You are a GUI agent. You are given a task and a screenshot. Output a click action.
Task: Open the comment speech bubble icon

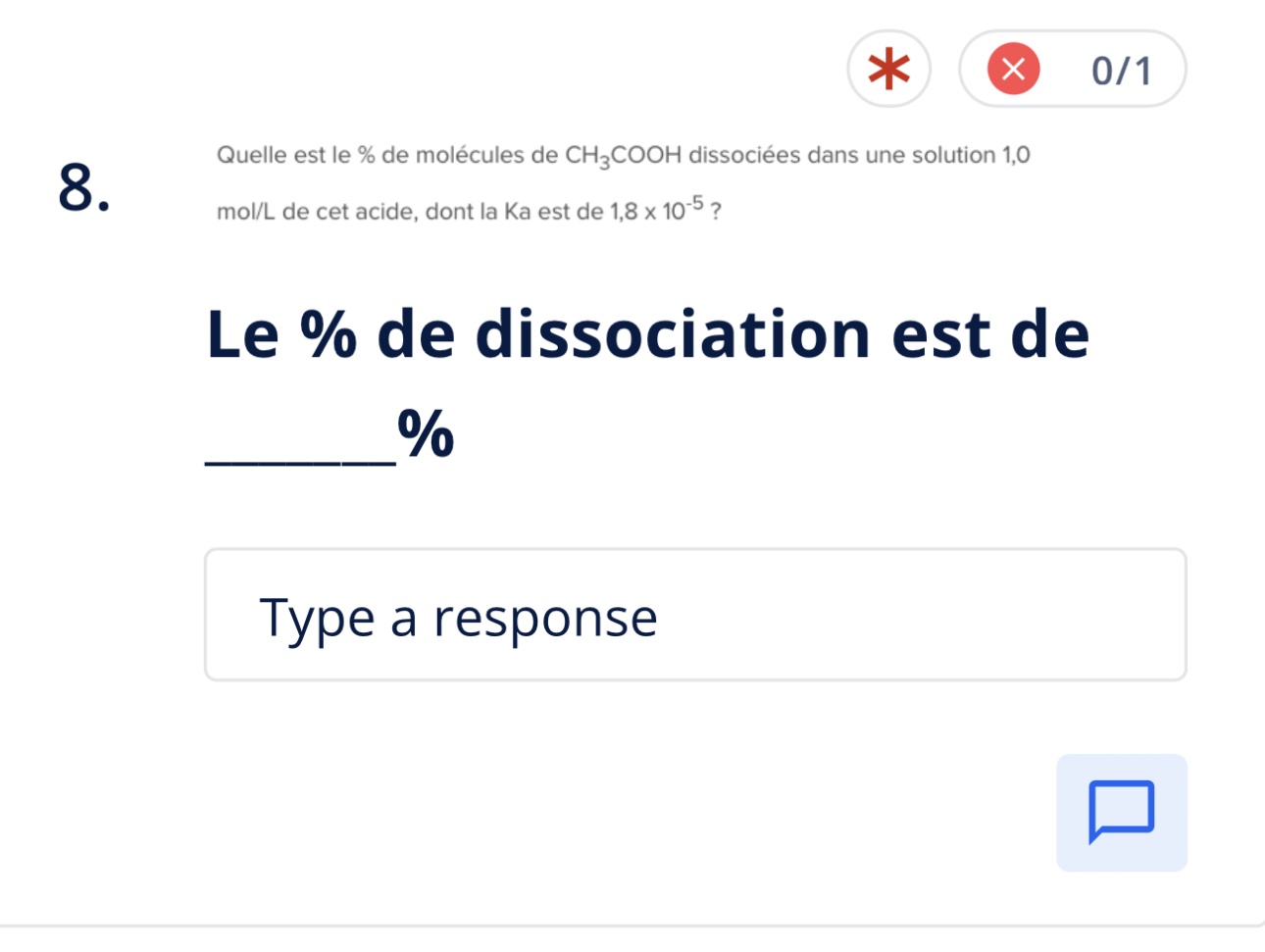(x=1121, y=813)
